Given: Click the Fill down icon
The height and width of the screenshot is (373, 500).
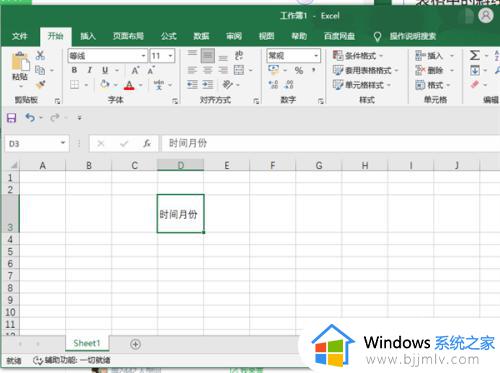Looking at the screenshot, I should coord(475,70).
